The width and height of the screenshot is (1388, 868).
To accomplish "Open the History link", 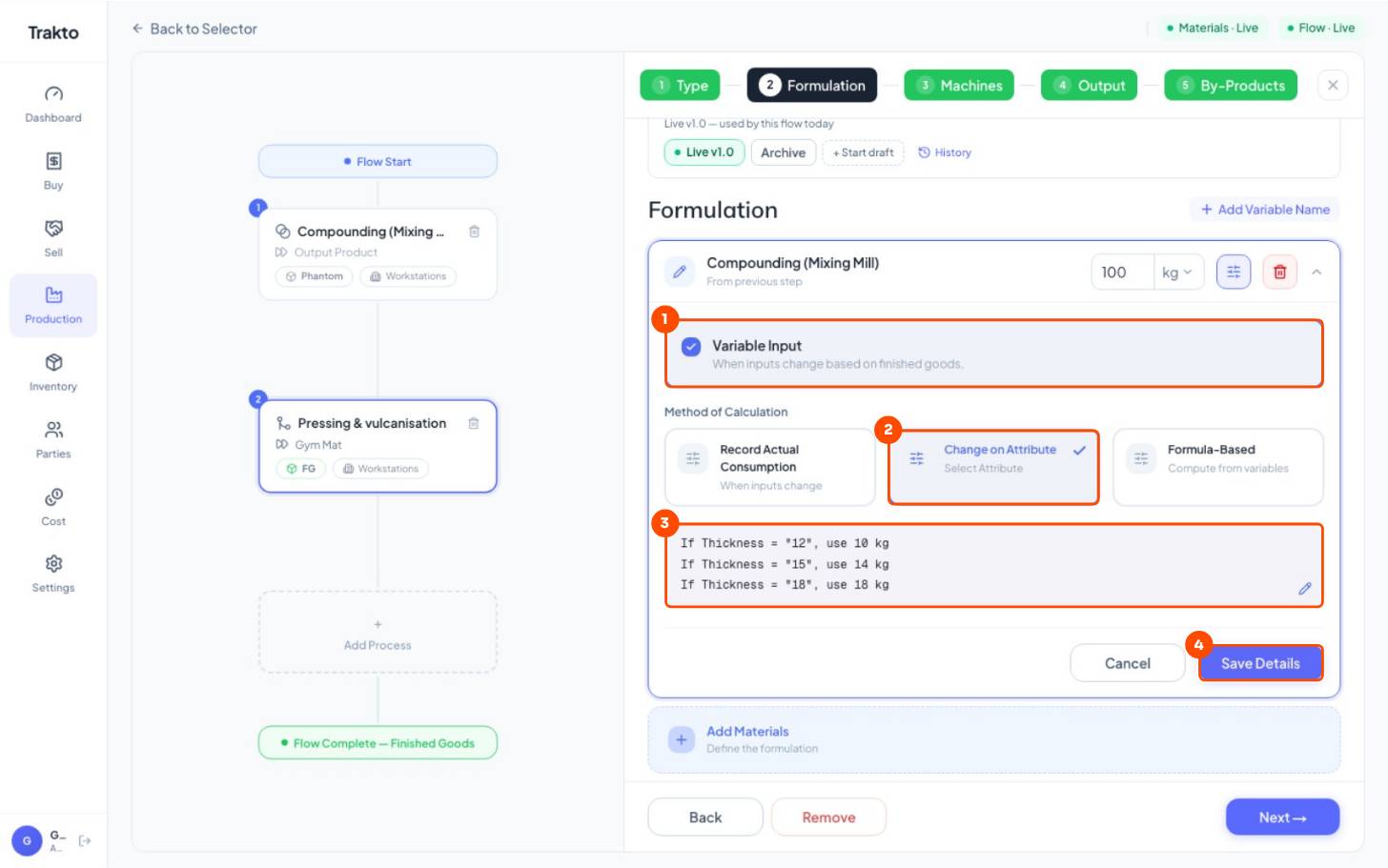I will pyautogui.click(x=945, y=152).
